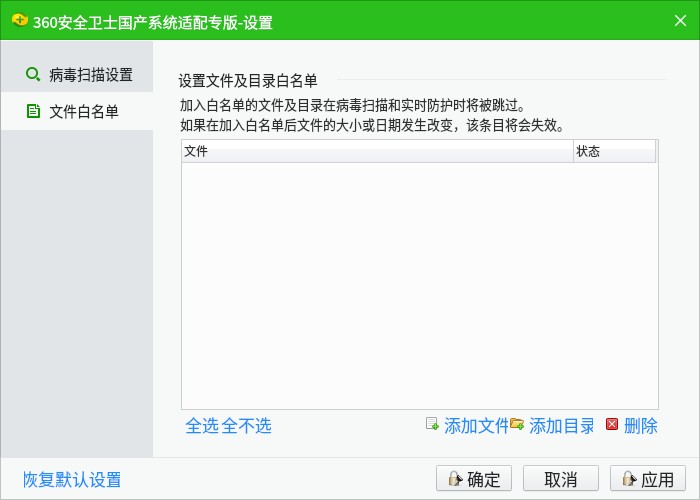This screenshot has width=700, height=500.
Task: Confirm with the 确定 button
Action: pos(474,479)
